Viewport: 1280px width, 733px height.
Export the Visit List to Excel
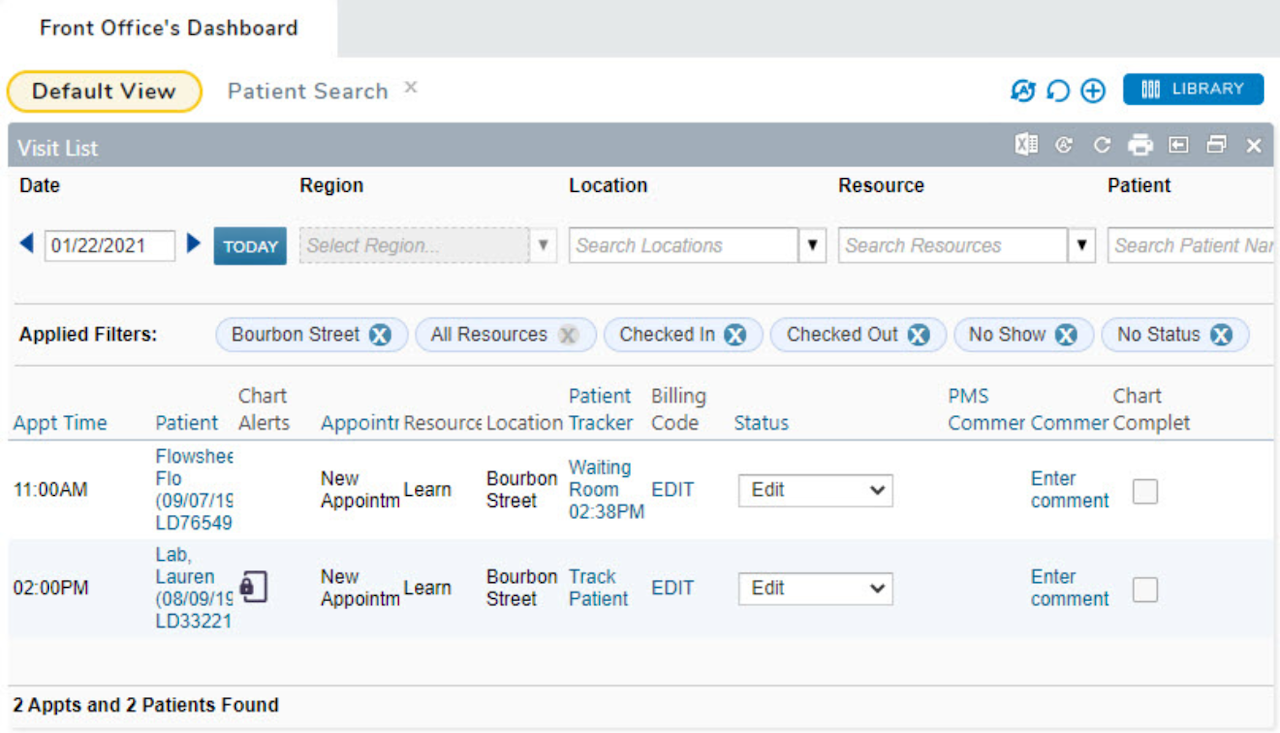click(1025, 144)
